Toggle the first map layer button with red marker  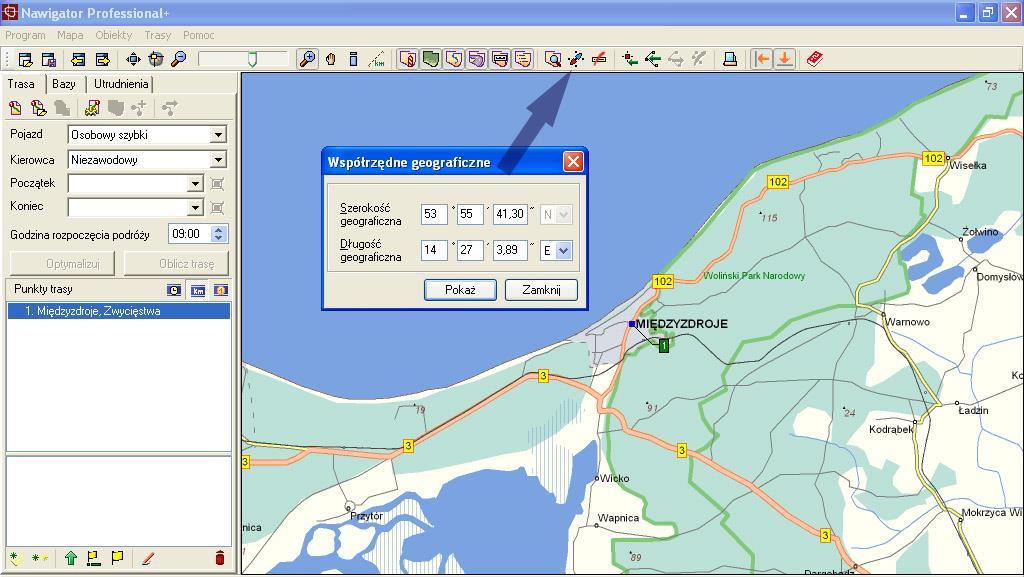point(408,59)
